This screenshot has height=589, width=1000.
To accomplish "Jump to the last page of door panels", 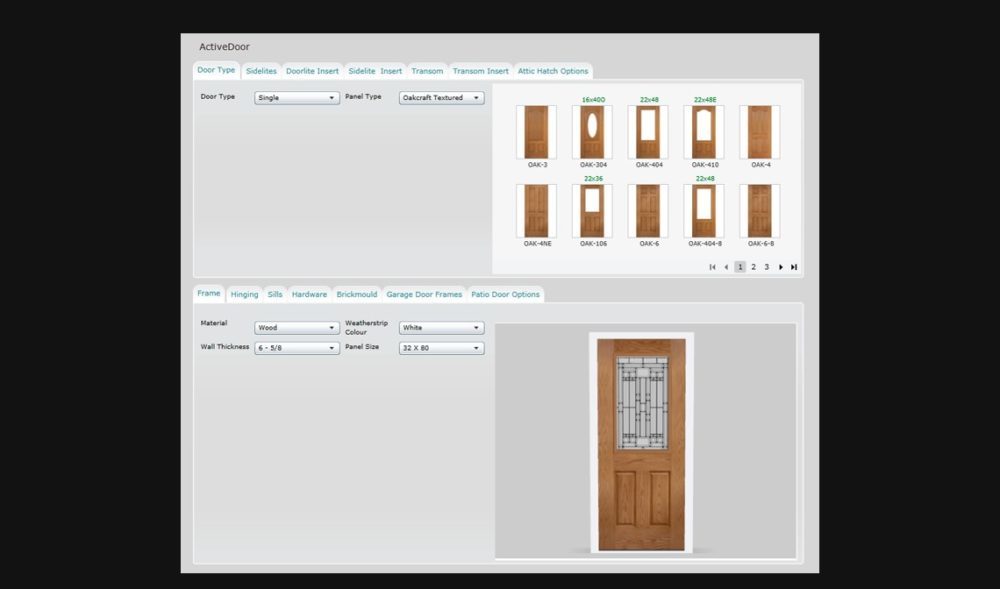I will tap(794, 267).
